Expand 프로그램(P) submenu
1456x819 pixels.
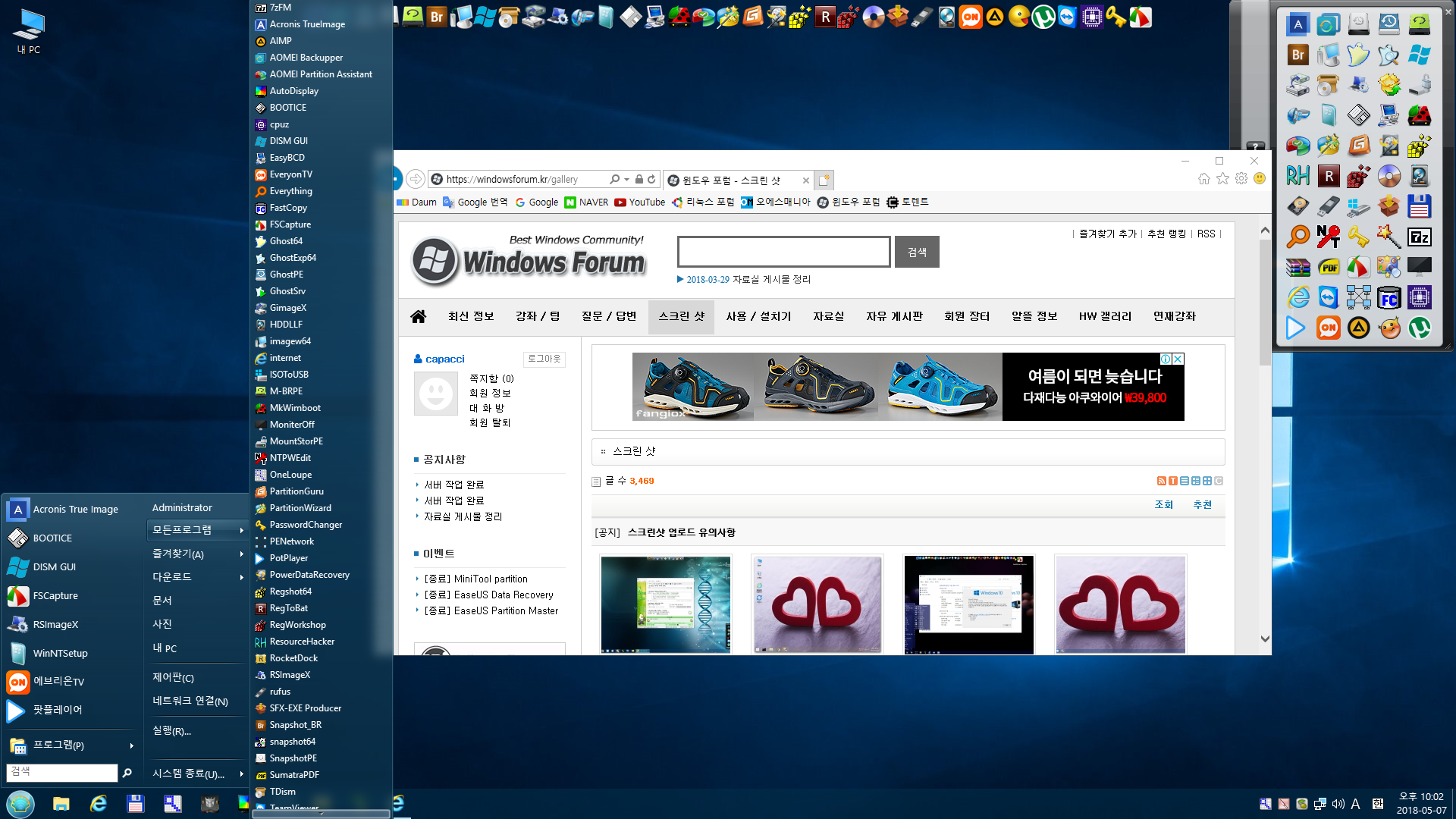(72, 745)
